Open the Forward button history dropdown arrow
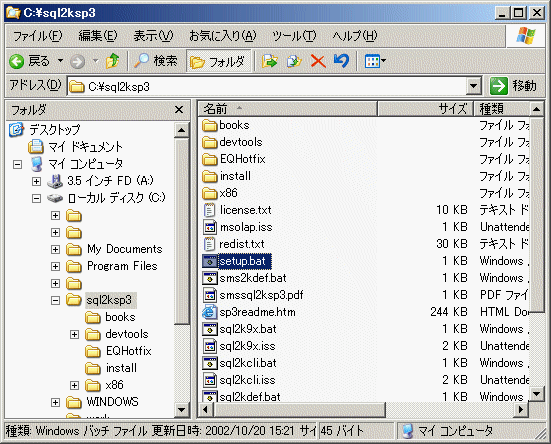 click(95, 61)
